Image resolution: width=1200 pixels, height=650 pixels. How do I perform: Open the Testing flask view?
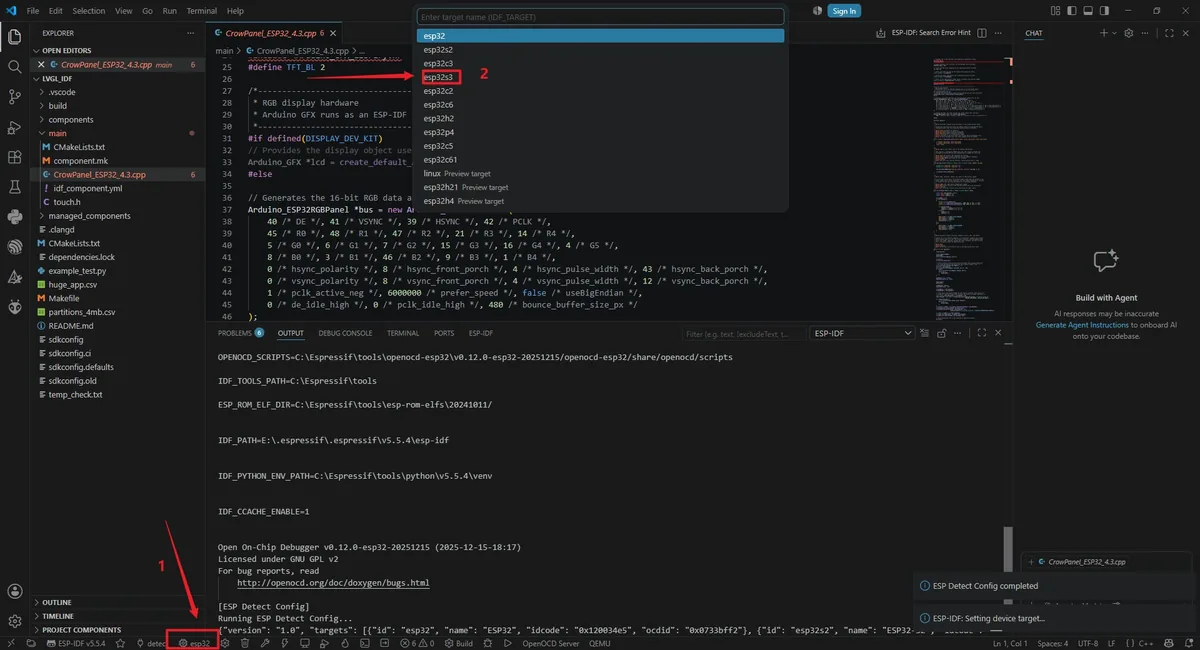(x=15, y=187)
